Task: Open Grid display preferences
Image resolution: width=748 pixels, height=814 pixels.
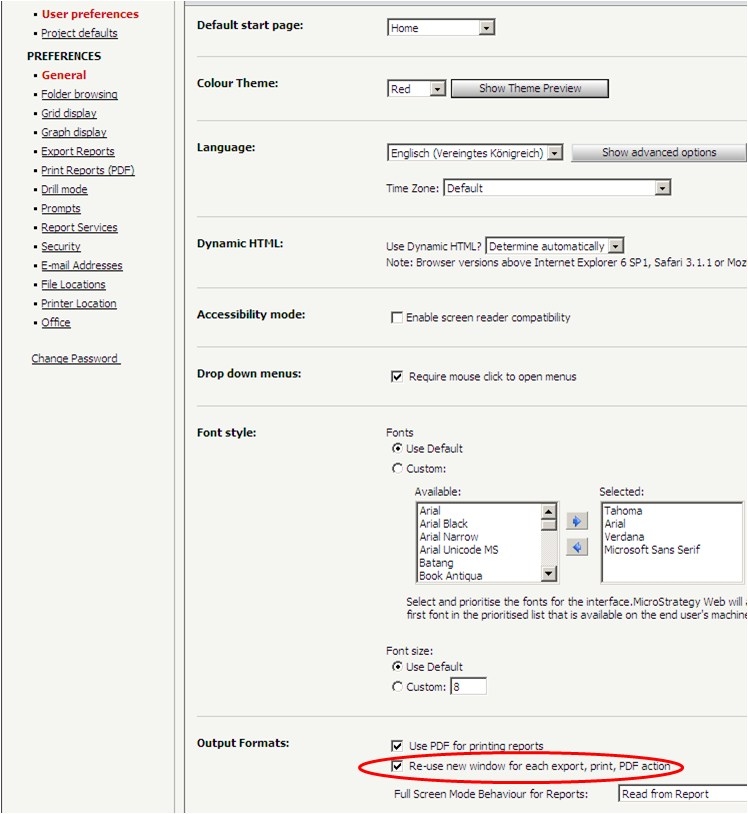Action: coord(69,113)
